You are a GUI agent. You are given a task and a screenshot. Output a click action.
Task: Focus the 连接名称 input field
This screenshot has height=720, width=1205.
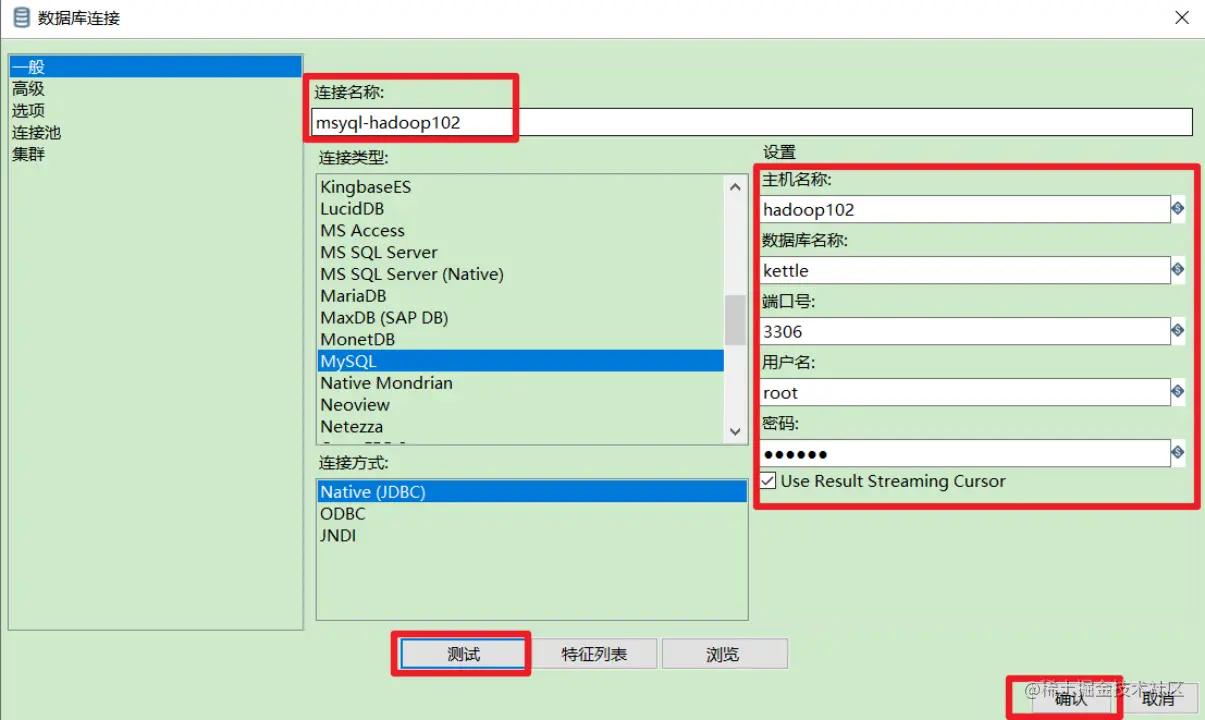pyautogui.click(x=752, y=122)
